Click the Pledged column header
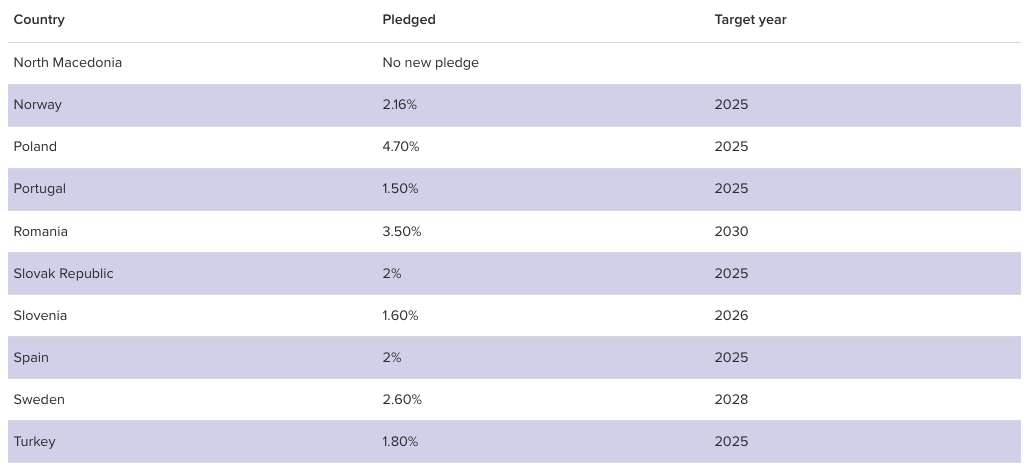 (x=409, y=20)
